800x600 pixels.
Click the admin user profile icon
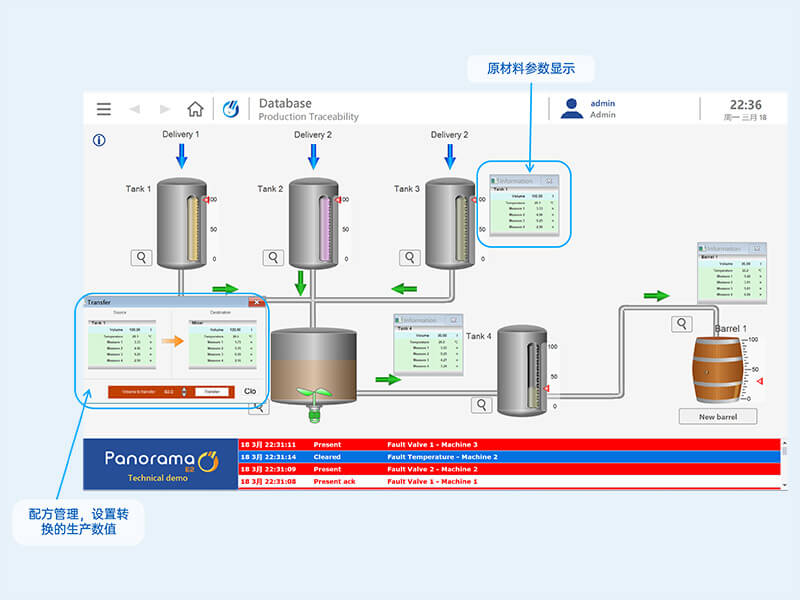[x=572, y=109]
